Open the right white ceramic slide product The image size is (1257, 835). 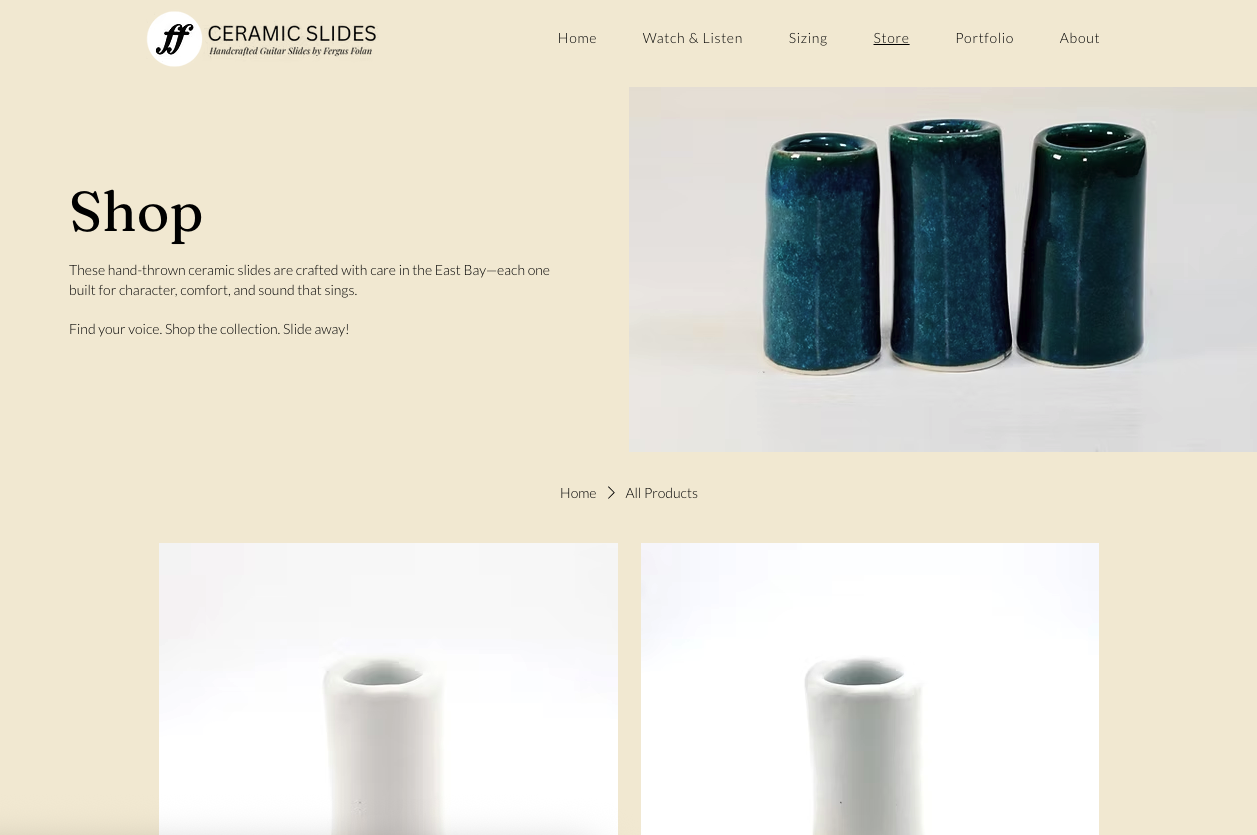tap(870, 689)
